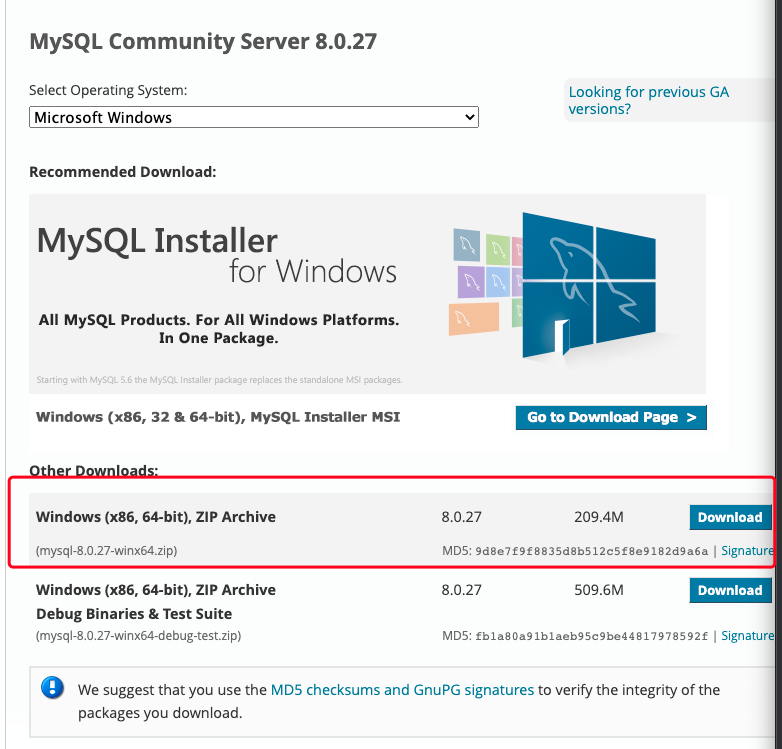Click the gray-blue dolphin tile in banner

[x=468, y=244]
